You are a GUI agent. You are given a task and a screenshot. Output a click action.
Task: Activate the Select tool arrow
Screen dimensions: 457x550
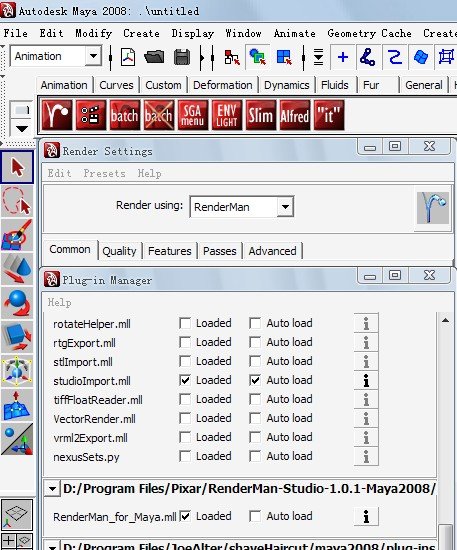(x=17, y=167)
